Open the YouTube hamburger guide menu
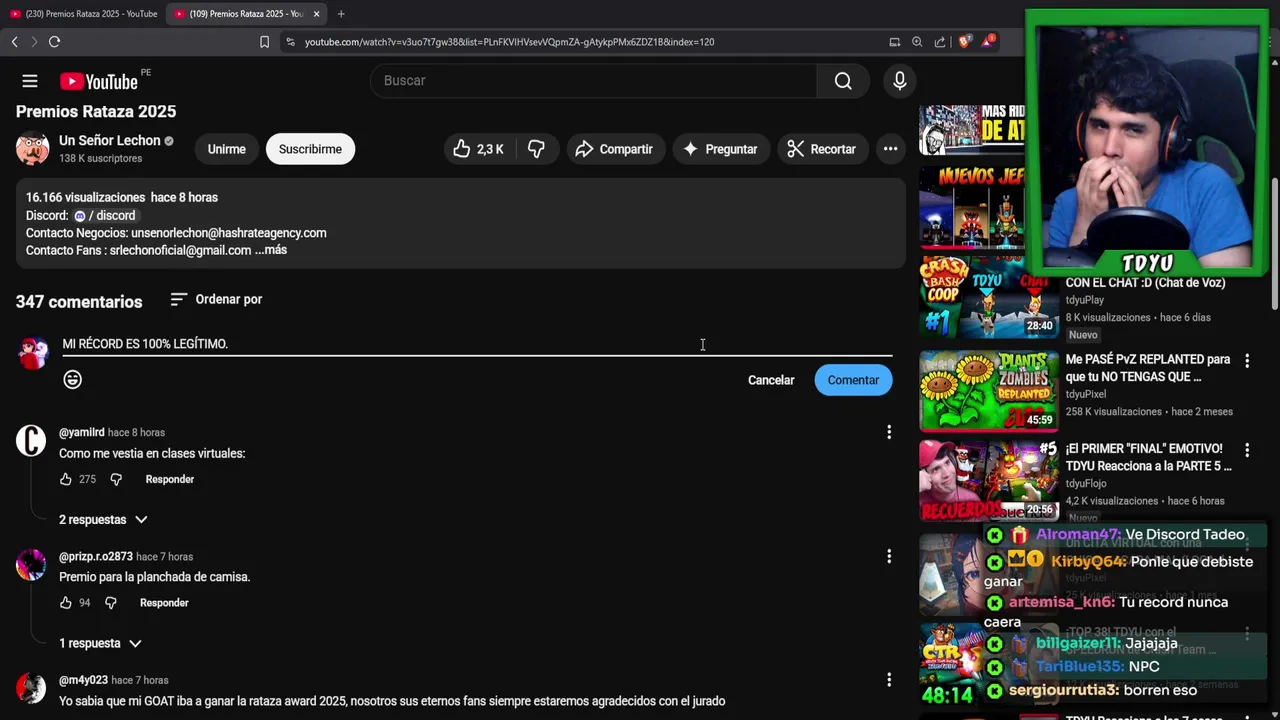Image resolution: width=1280 pixels, height=720 pixels. coord(30,81)
